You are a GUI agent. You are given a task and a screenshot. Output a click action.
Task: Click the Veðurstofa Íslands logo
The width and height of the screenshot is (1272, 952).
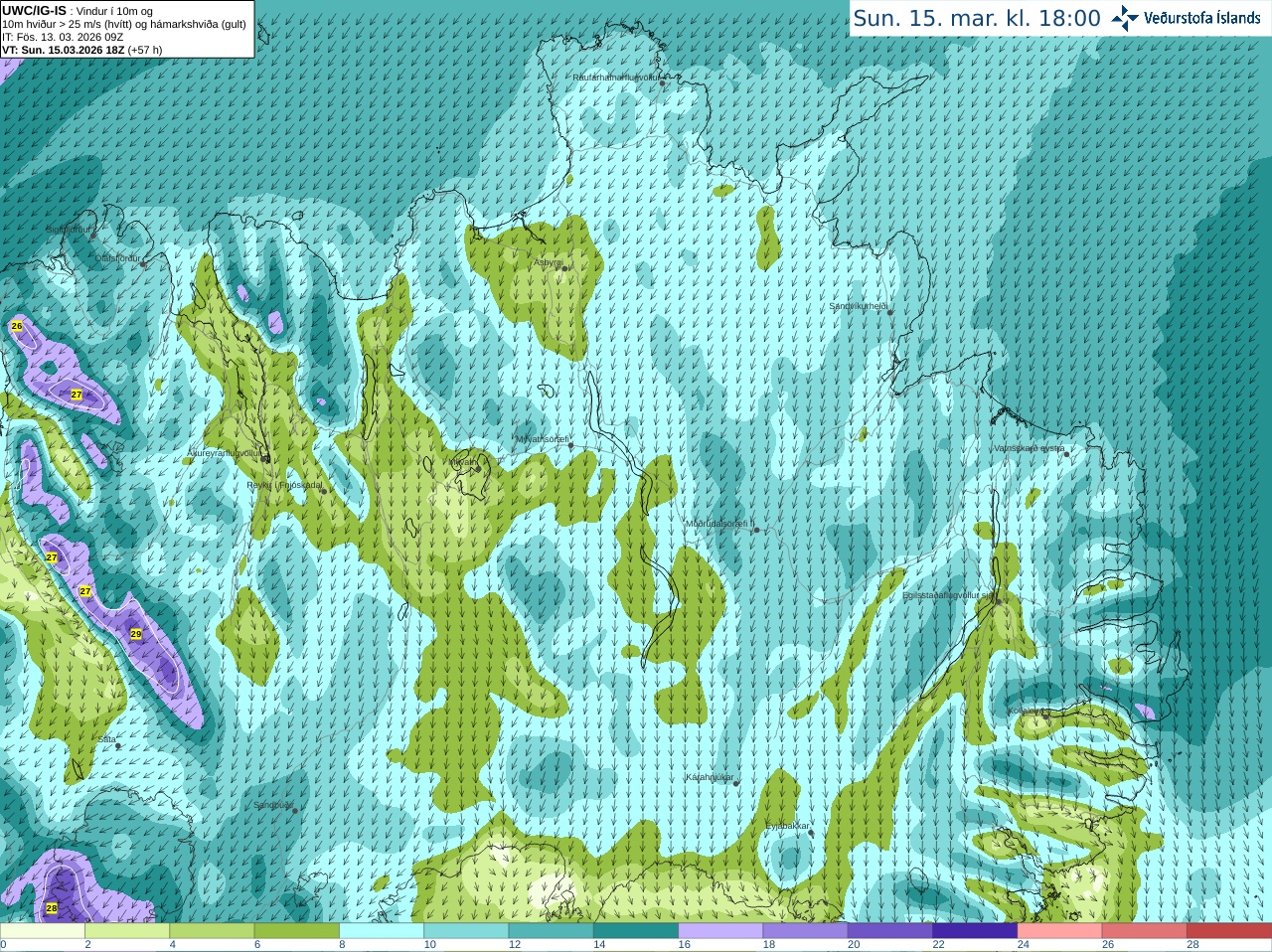[1187, 18]
